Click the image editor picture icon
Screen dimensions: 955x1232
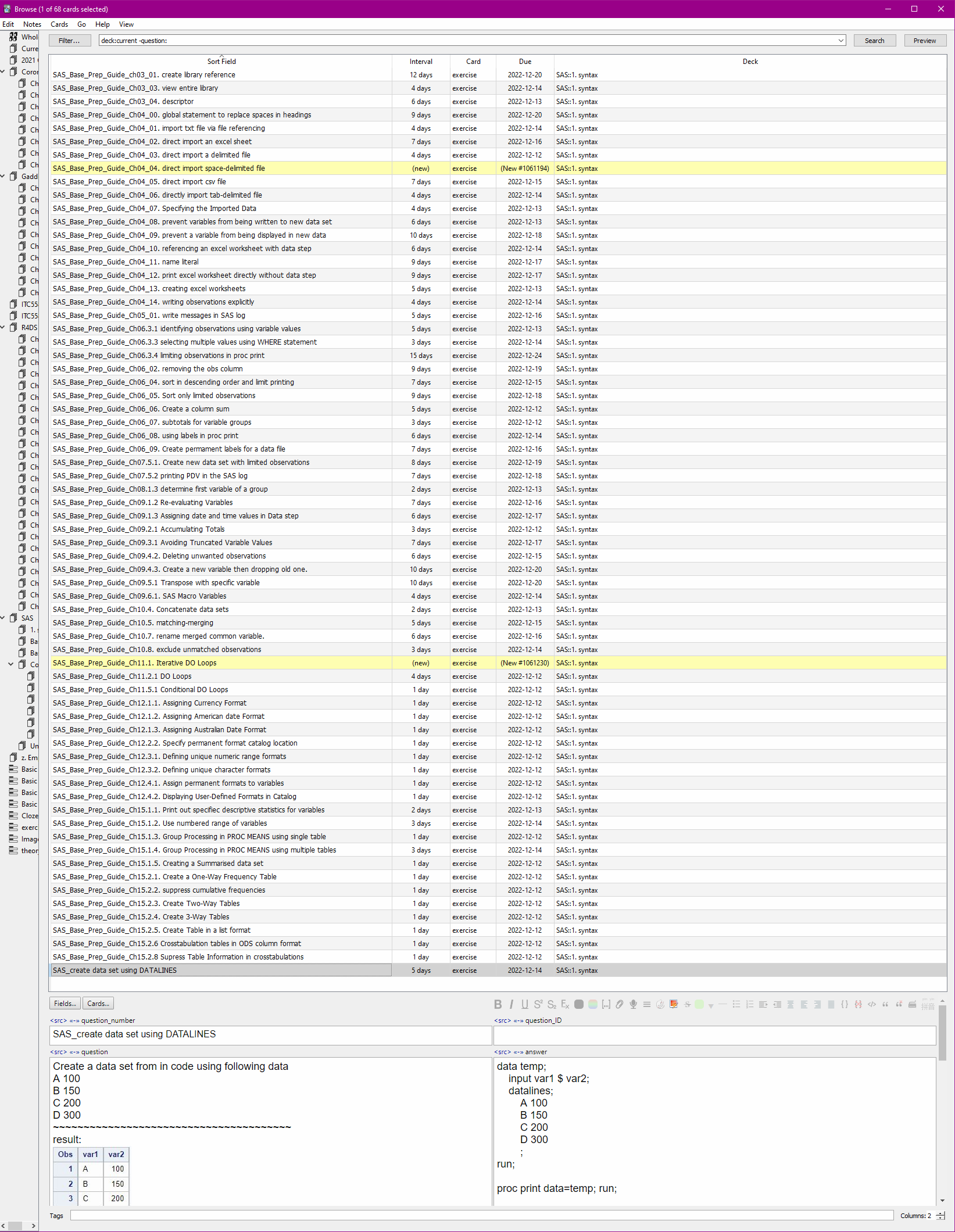pyautogui.click(x=674, y=1004)
